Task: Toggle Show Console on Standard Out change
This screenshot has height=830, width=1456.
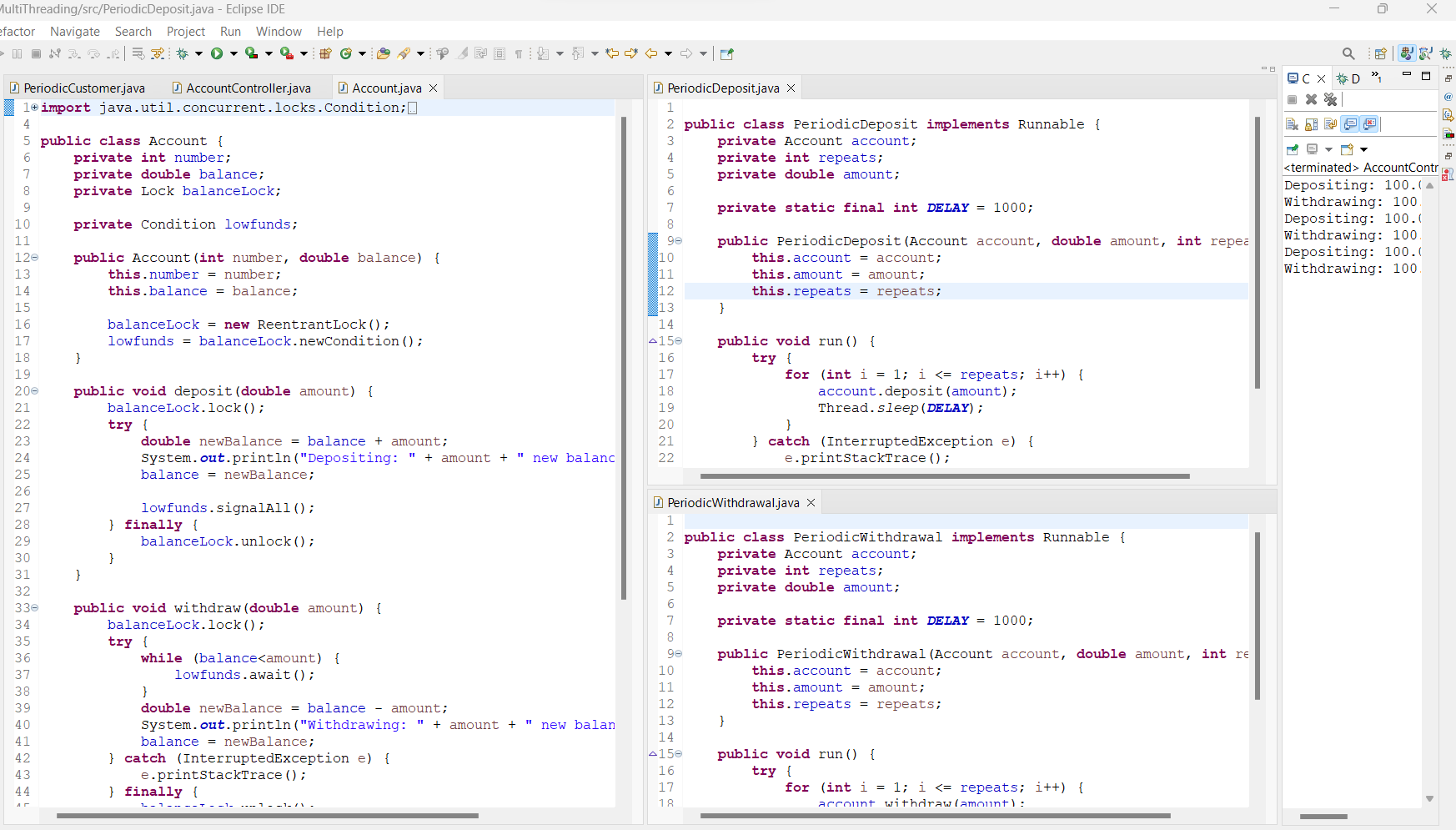Action: 1350,124
